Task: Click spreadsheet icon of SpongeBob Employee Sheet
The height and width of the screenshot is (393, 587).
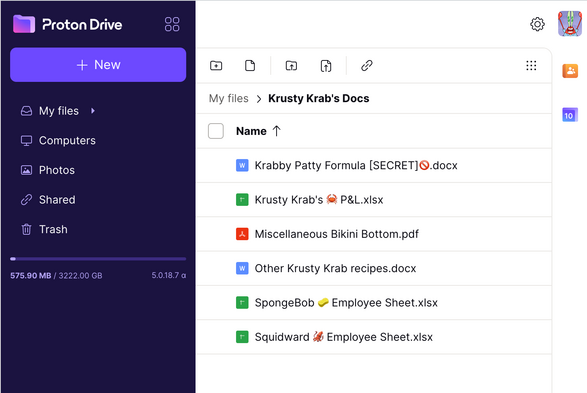Action: point(242,302)
